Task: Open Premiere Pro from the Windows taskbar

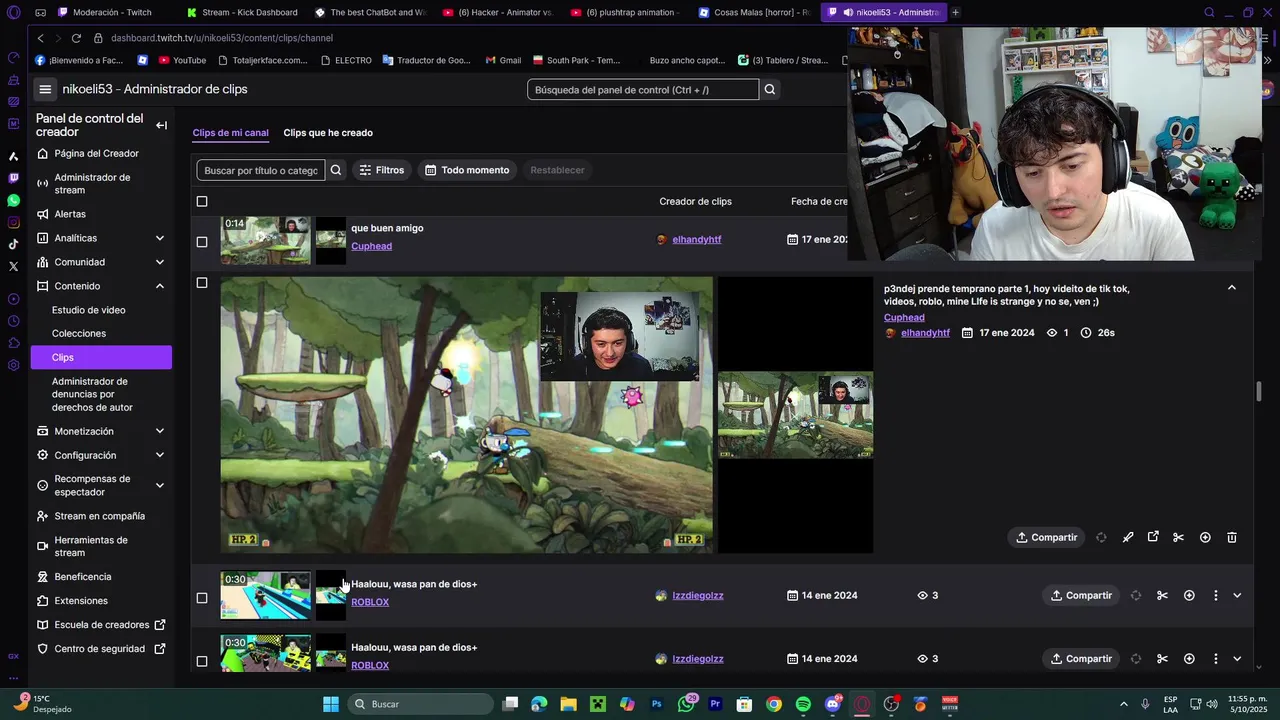Action: coord(715,704)
